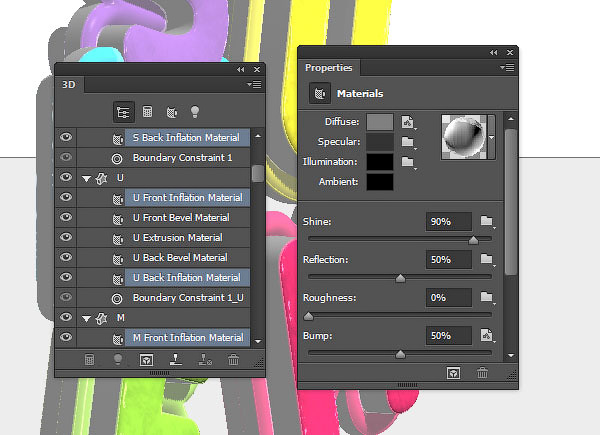Hide U Front Inflation Material
600x435 pixels.
66,197
